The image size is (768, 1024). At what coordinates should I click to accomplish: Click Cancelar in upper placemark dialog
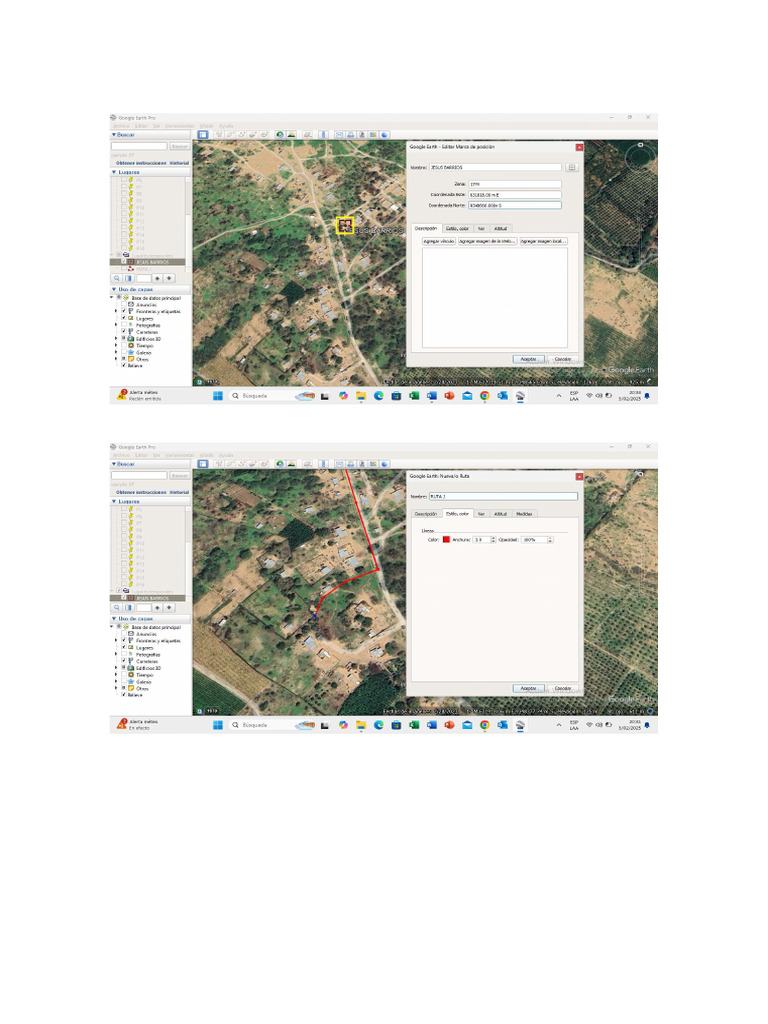(563, 359)
